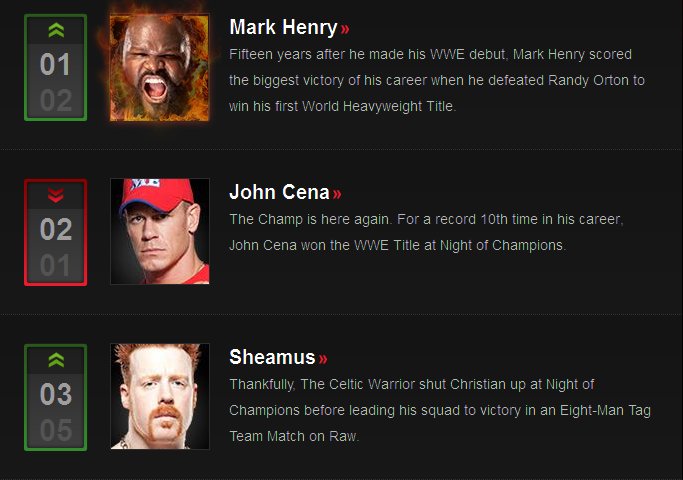
Task: Click Sheamus's Eight-Man Tag description text
Action: pyautogui.click(x=440, y=410)
